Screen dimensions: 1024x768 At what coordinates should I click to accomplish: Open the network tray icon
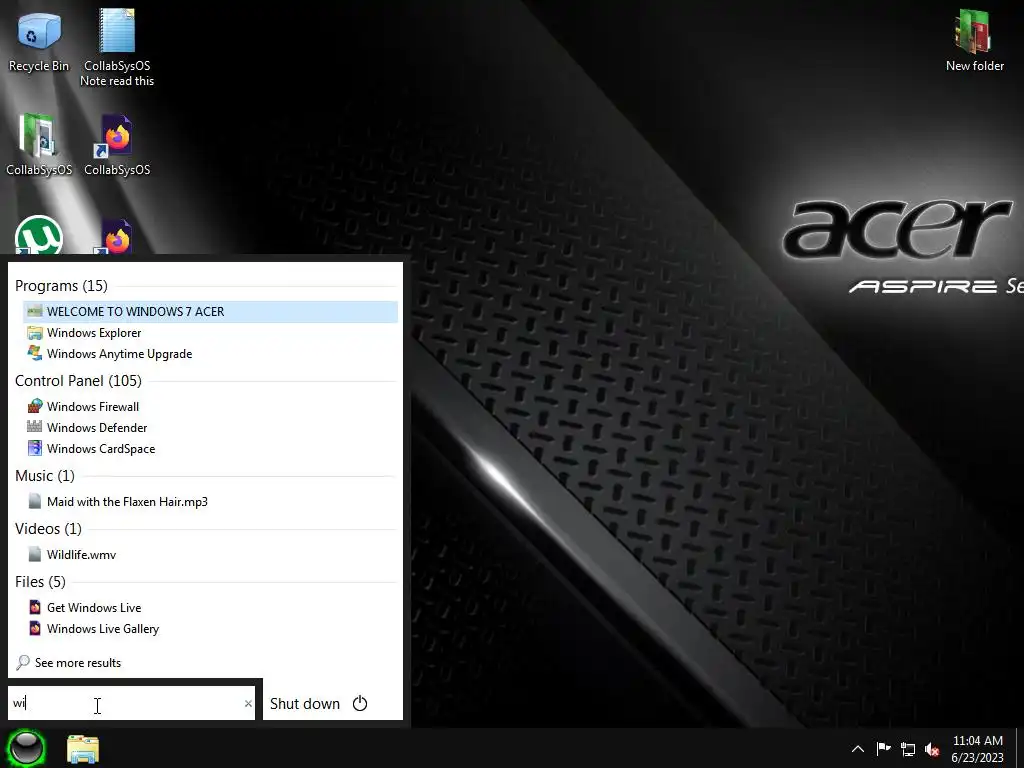click(x=908, y=749)
